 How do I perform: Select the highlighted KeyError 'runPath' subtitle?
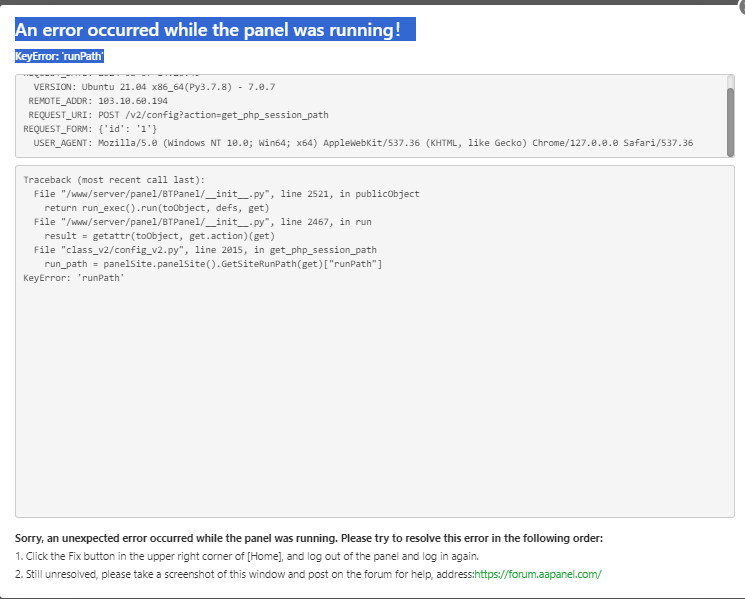pyautogui.click(x=60, y=57)
